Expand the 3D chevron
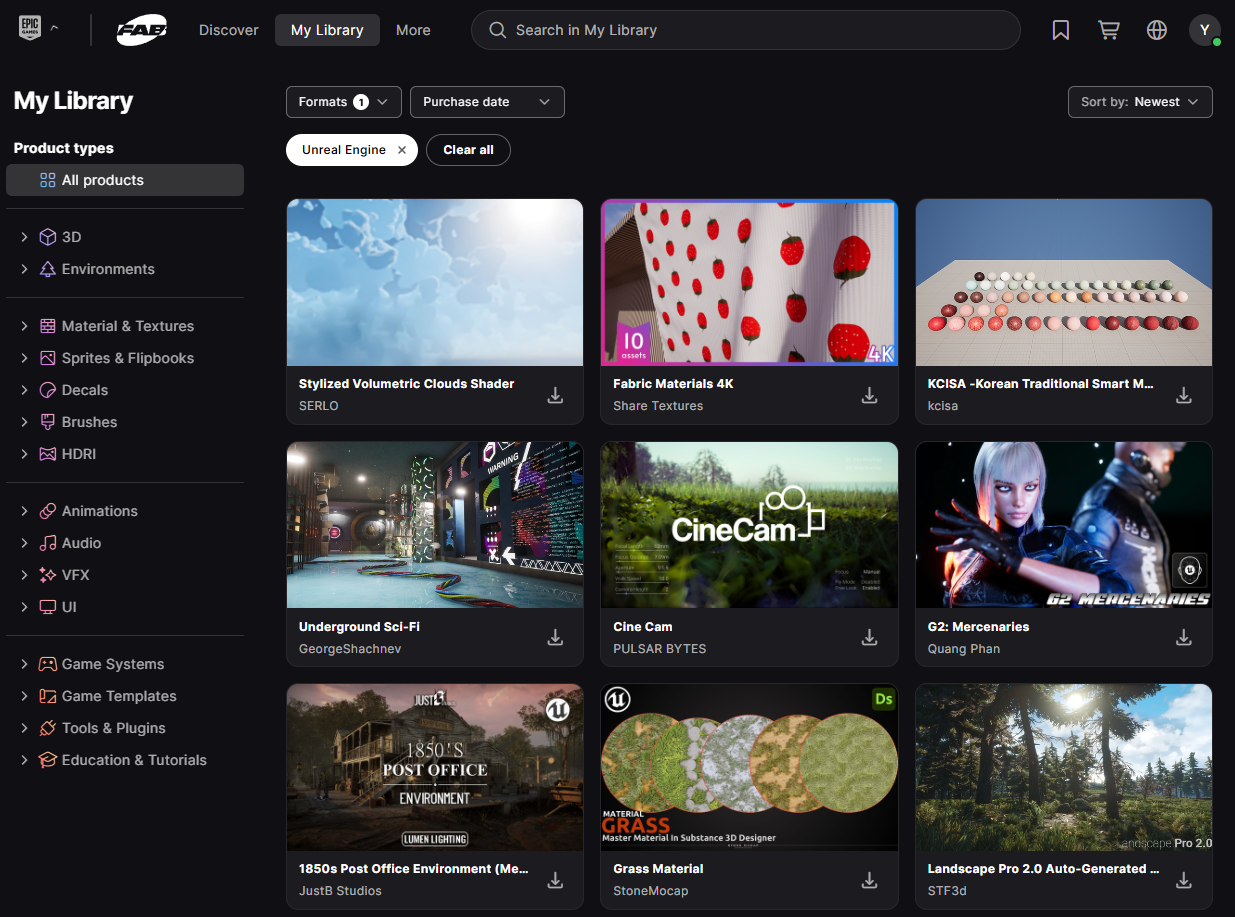 pos(24,237)
